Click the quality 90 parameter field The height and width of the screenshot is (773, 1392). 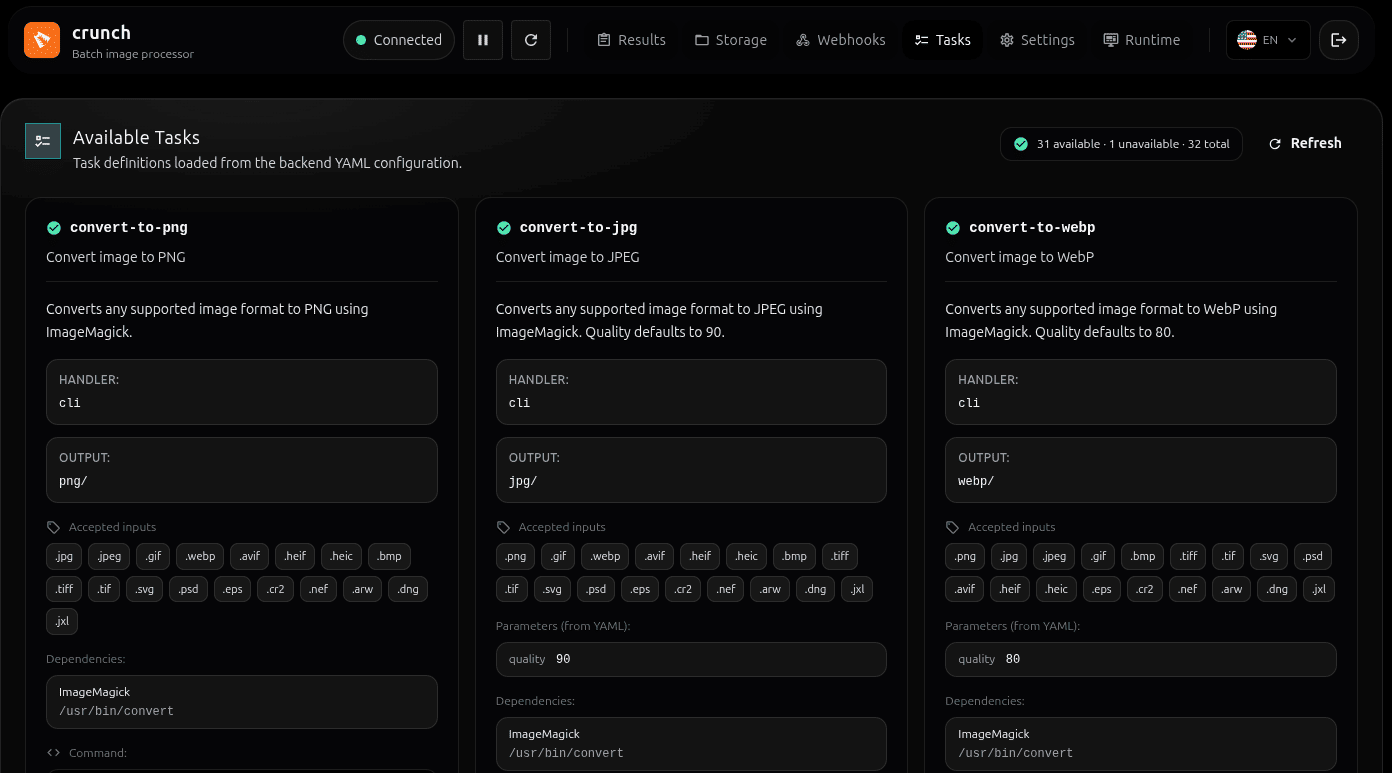tap(691, 659)
